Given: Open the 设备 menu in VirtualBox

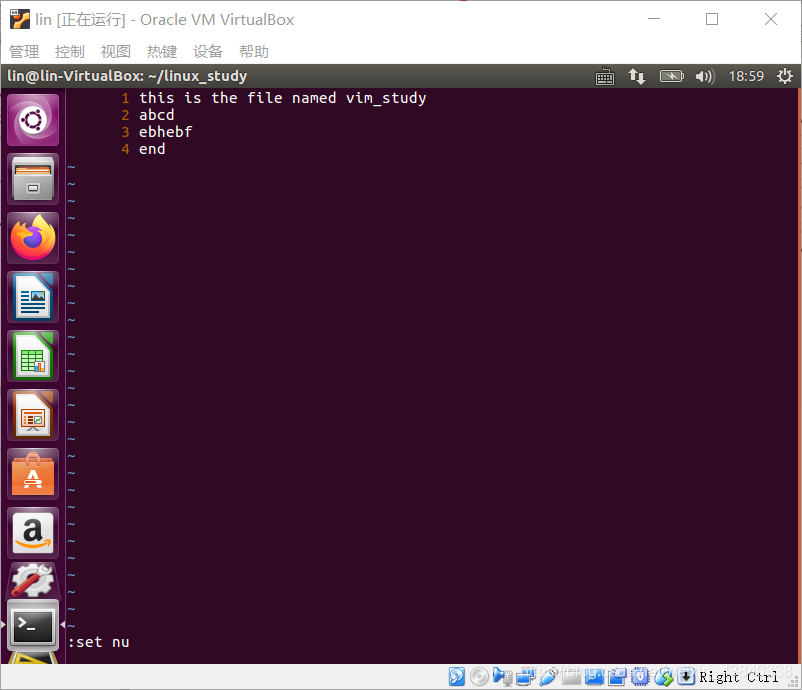Looking at the screenshot, I should 208,51.
